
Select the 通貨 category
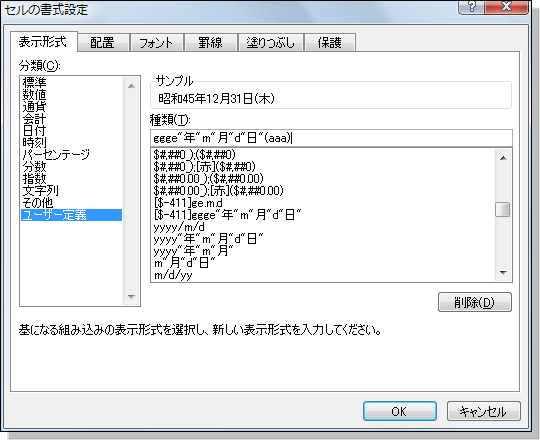point(34,107)
